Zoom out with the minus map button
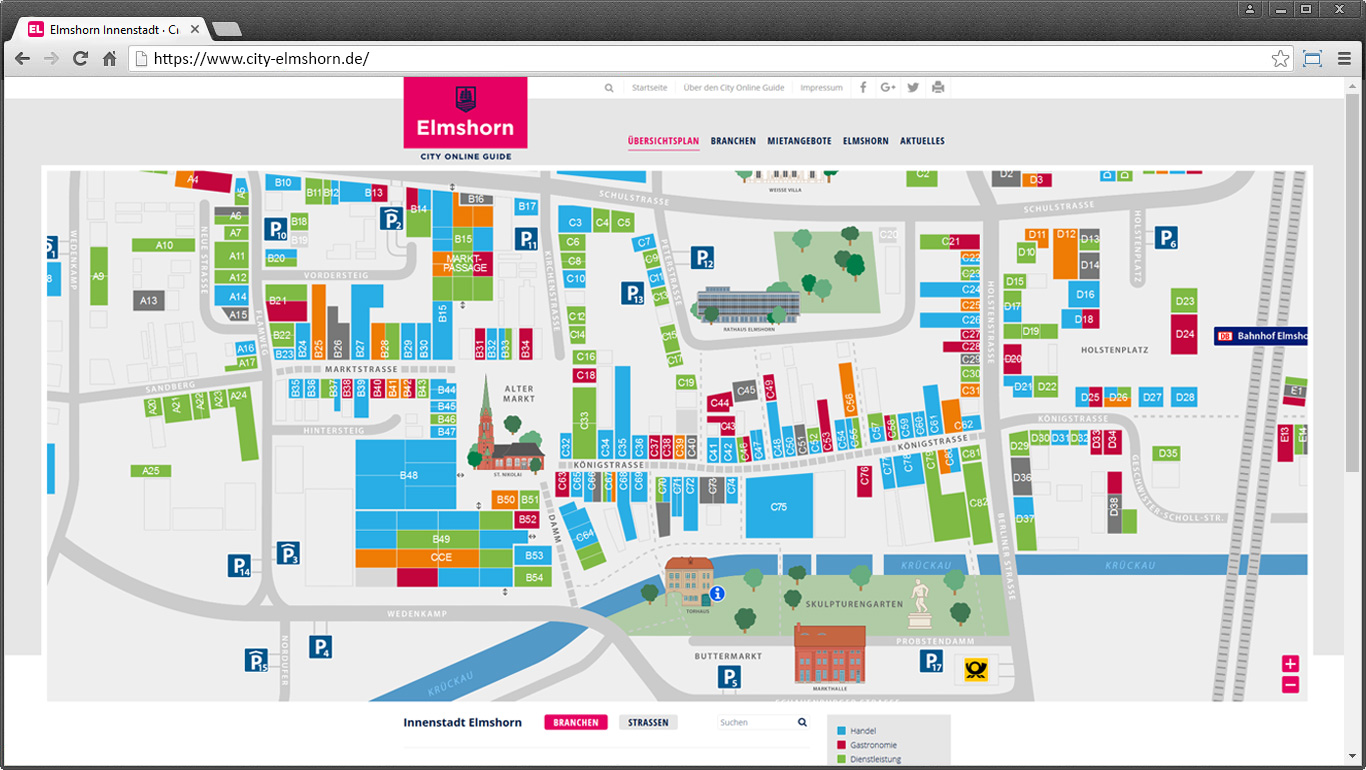Image resolution: width=1366 pixels, height=770 pixels. [1290, 685]
